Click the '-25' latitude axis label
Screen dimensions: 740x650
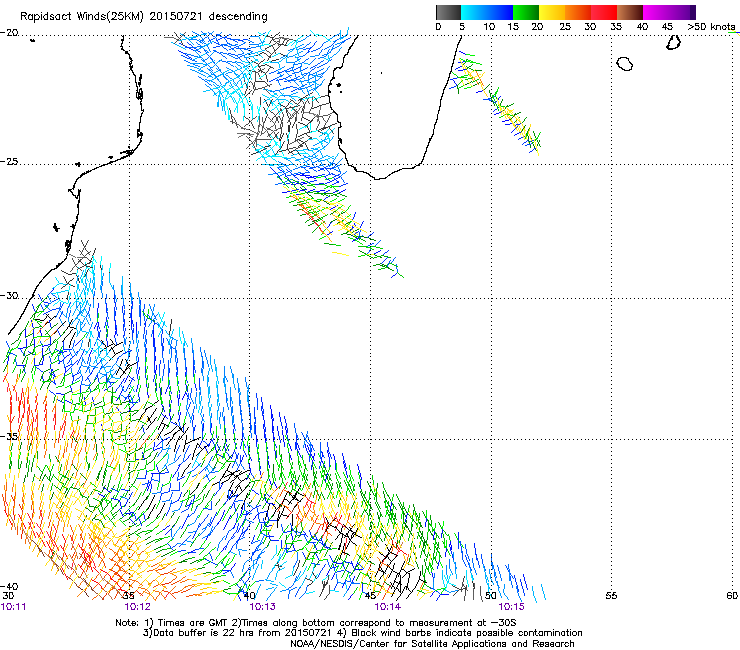tap(9, 162)
